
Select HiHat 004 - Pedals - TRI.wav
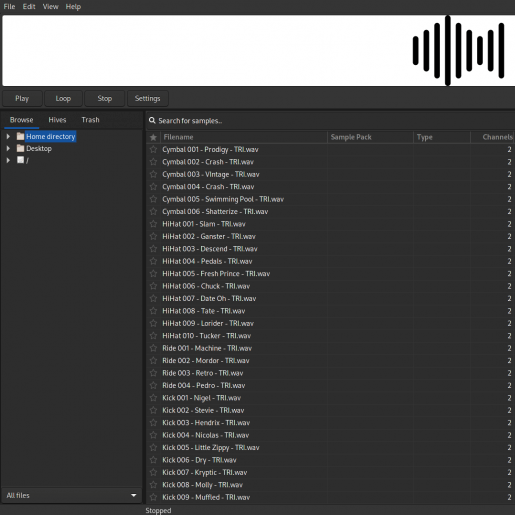click(207, 261)
